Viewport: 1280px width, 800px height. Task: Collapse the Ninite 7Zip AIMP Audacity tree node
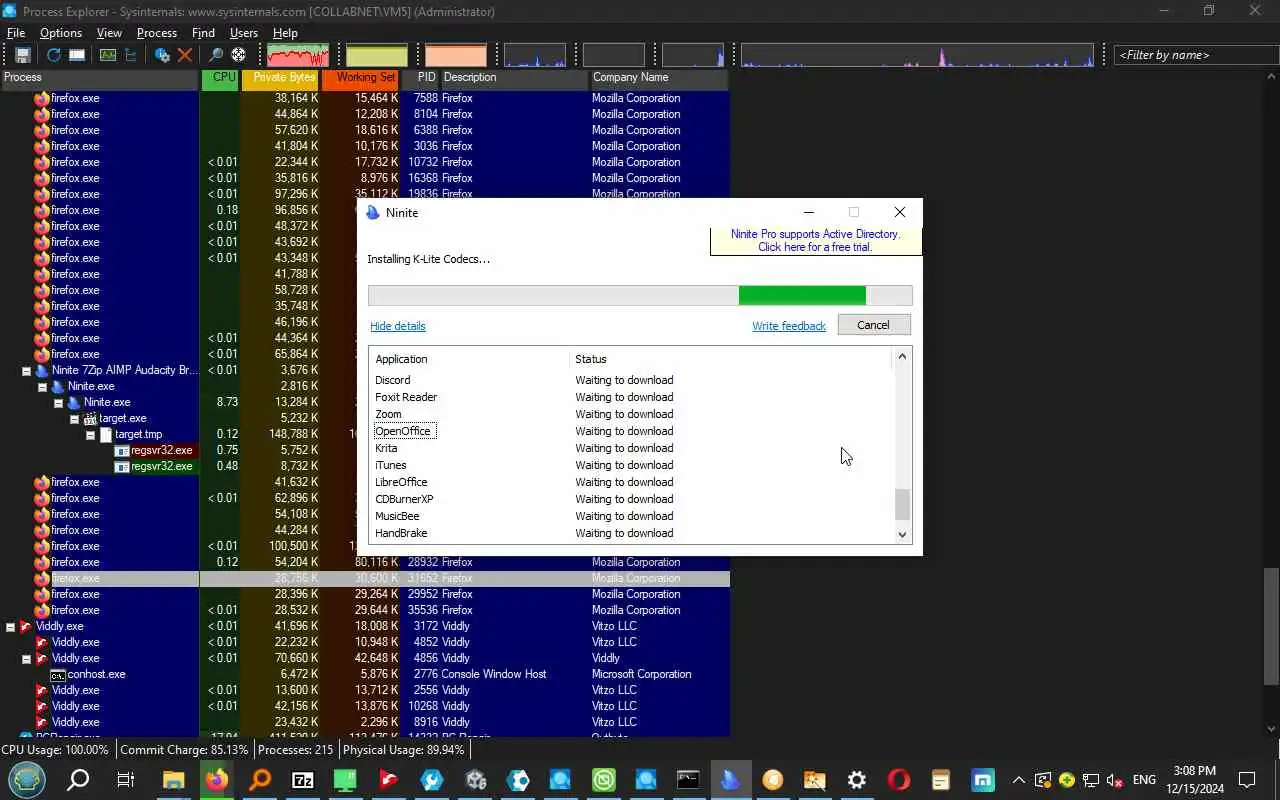point(27,370)
